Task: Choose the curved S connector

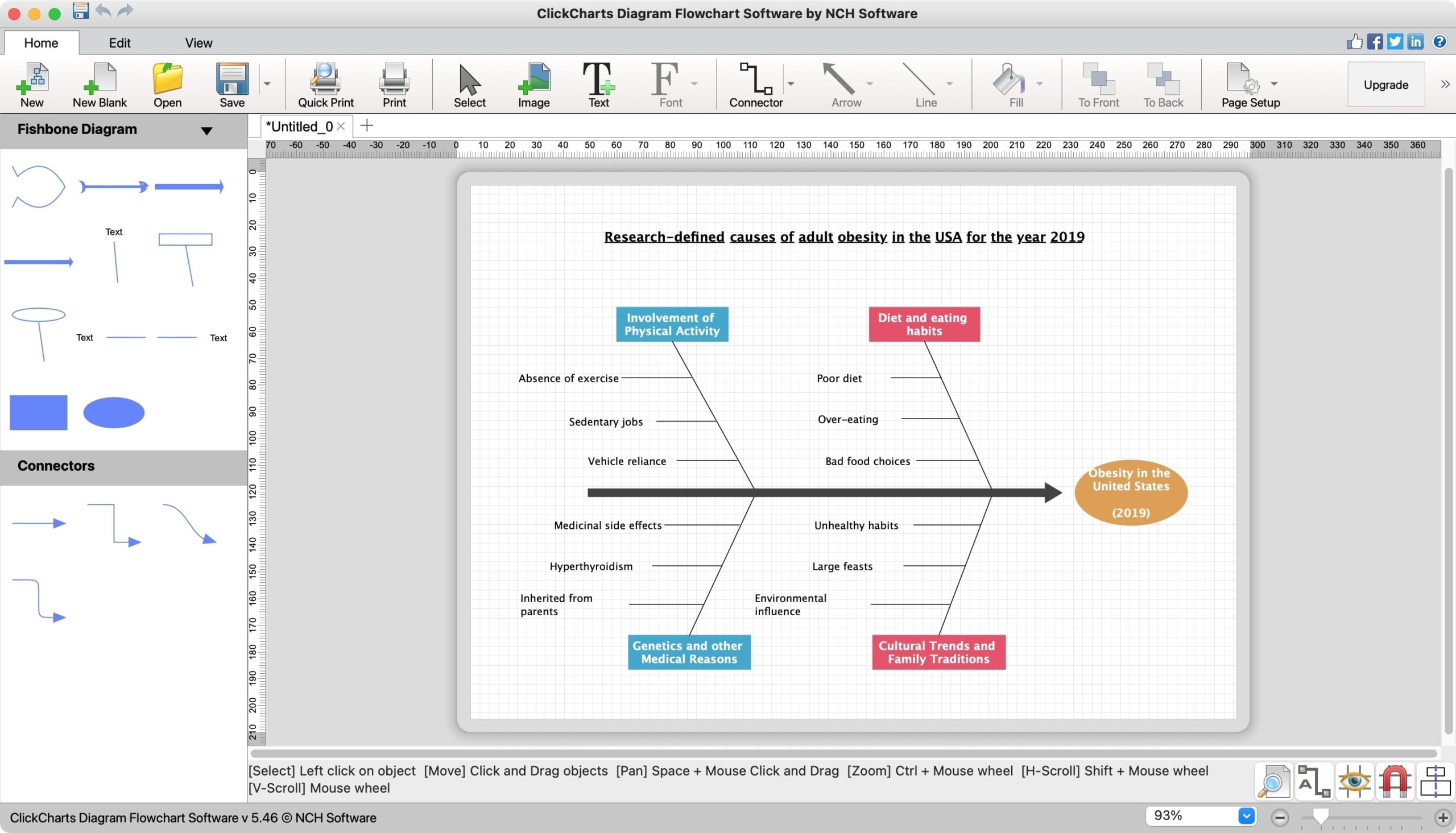Action: coord(189,524)
